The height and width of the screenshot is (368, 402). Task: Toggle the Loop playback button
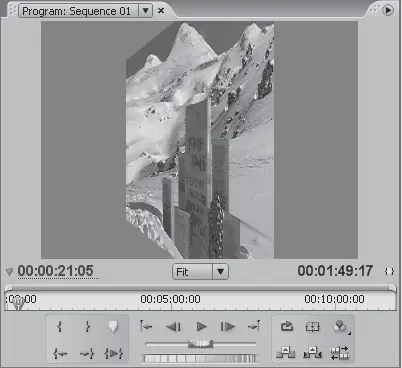click(287, 326)
